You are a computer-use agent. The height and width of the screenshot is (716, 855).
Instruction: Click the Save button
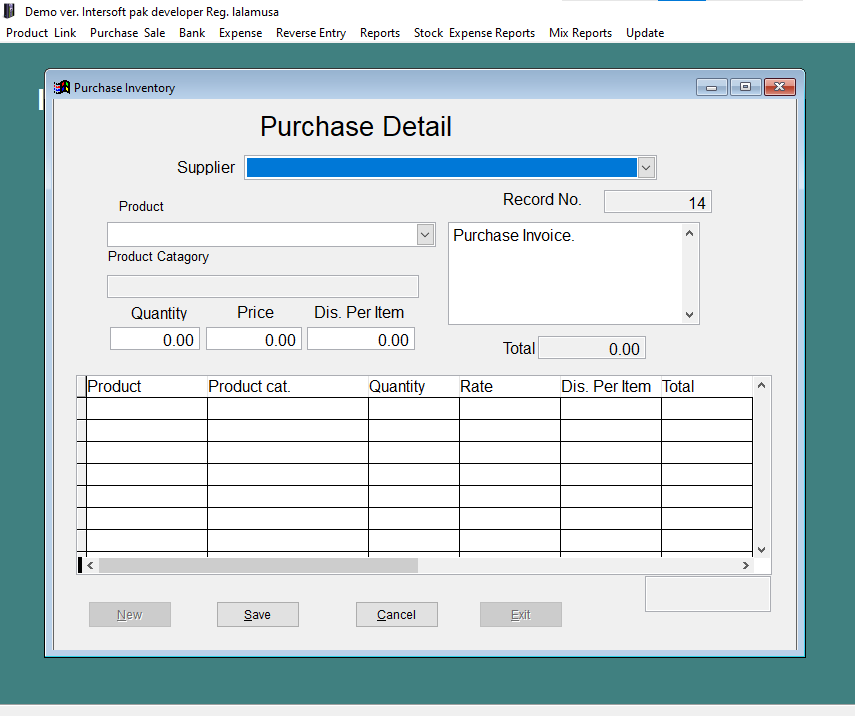257,614
